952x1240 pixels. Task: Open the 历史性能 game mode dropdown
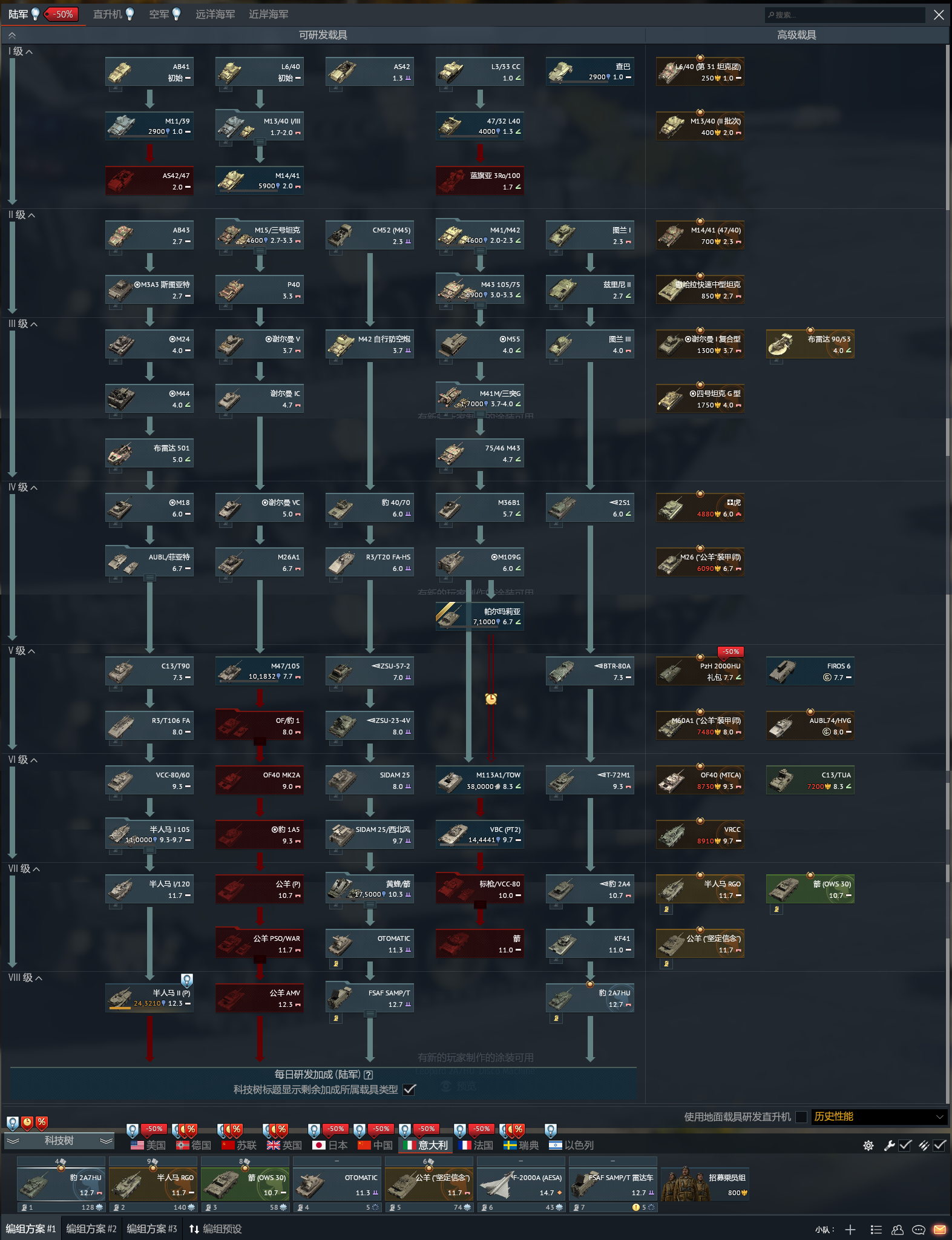879,1116
